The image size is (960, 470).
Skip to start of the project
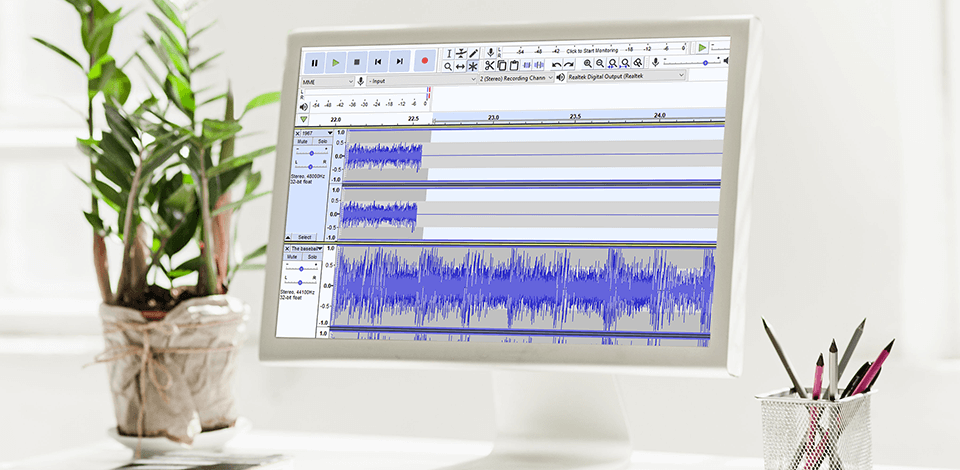coord(378,61)
